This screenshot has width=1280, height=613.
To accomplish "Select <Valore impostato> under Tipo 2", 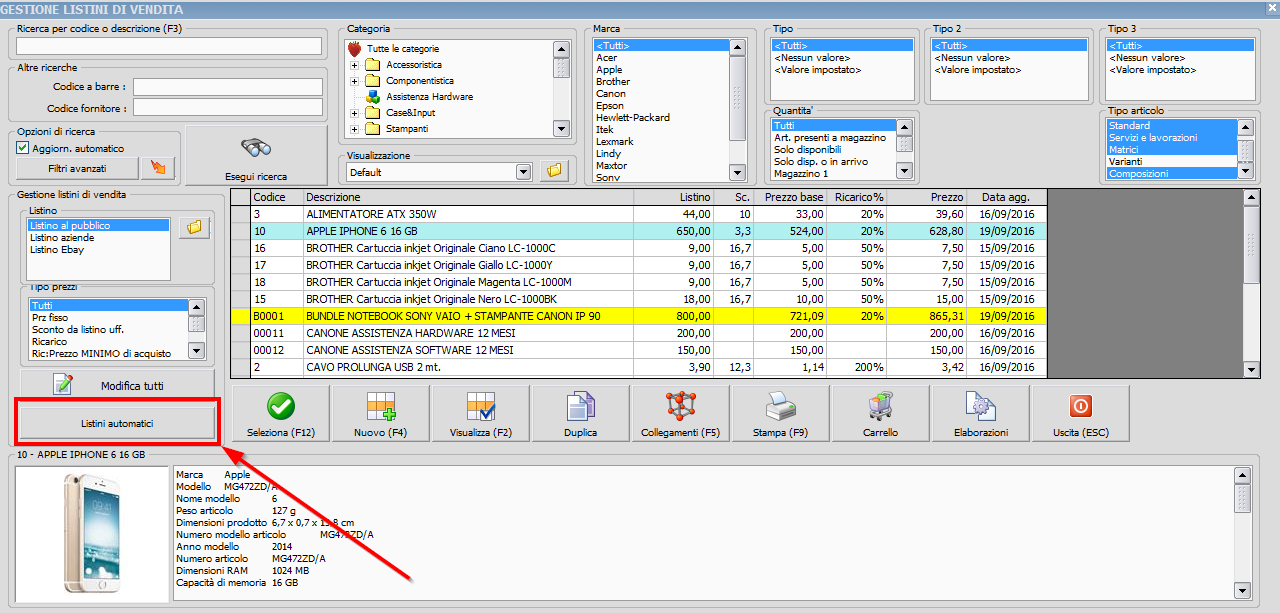I will (1009, 70).
